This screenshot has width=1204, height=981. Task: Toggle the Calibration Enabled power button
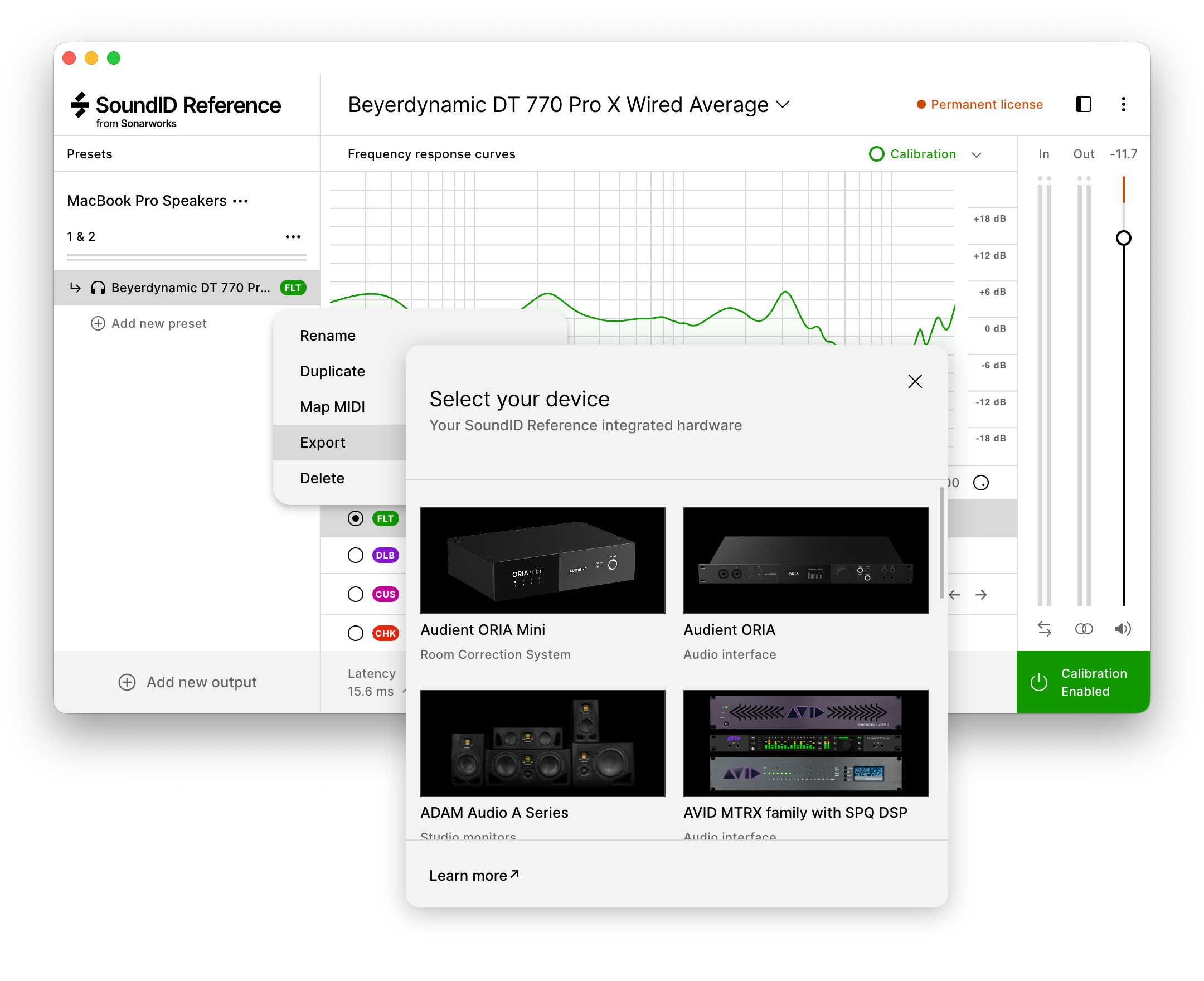click(x=1038, y=682)
